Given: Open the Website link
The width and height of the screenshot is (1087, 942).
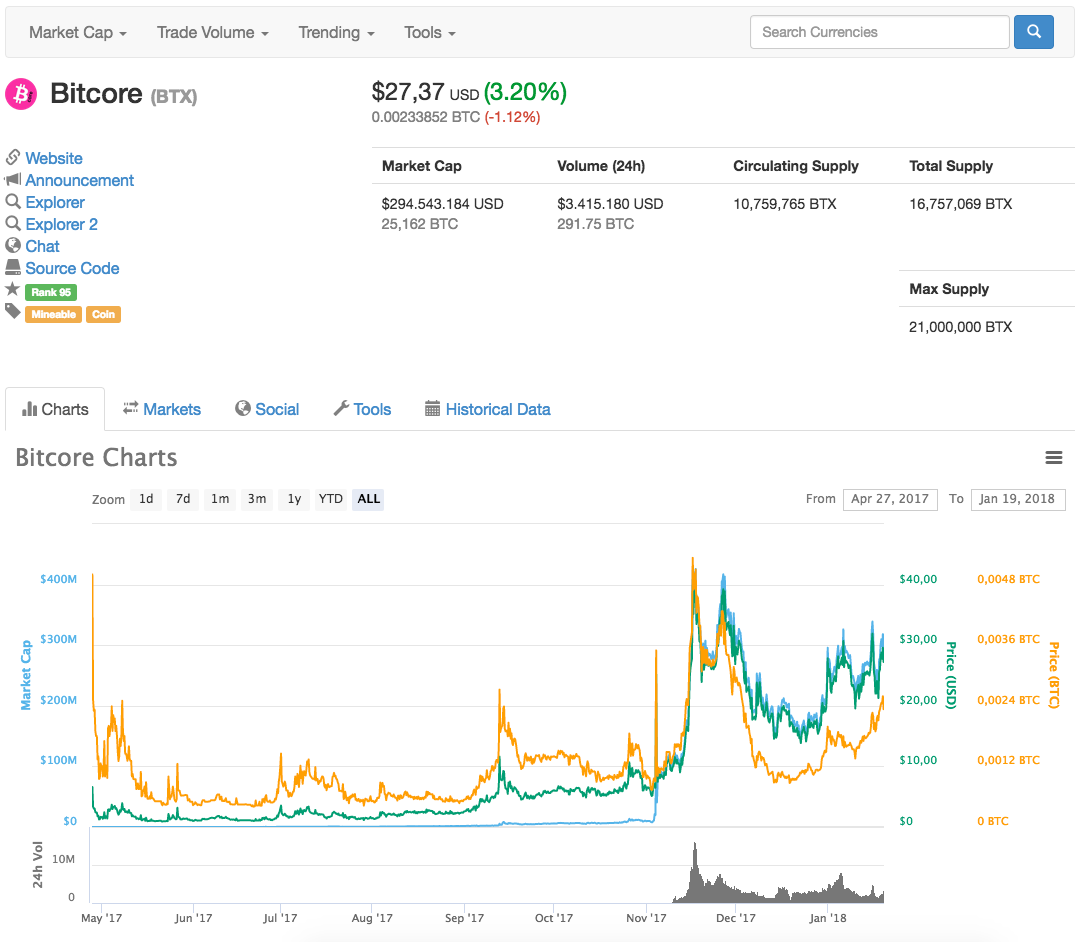Looking at the screenshot, I should (x=54, y=158).
